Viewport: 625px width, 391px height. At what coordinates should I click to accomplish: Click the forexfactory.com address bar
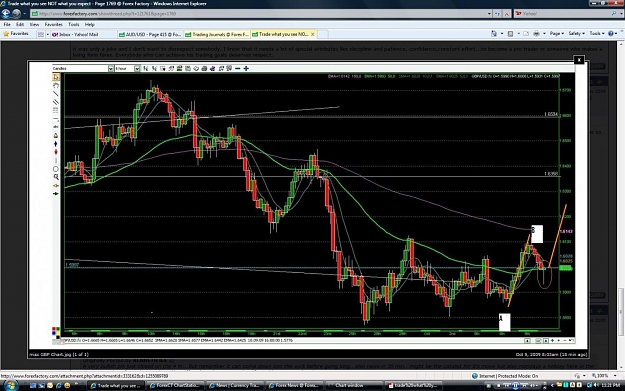[x=258, y=14]
